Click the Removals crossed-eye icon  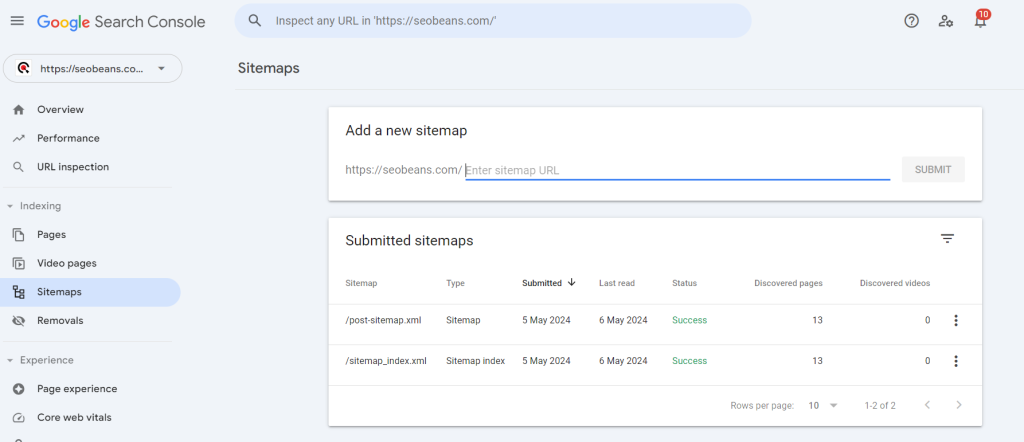[x=19, y=321]
